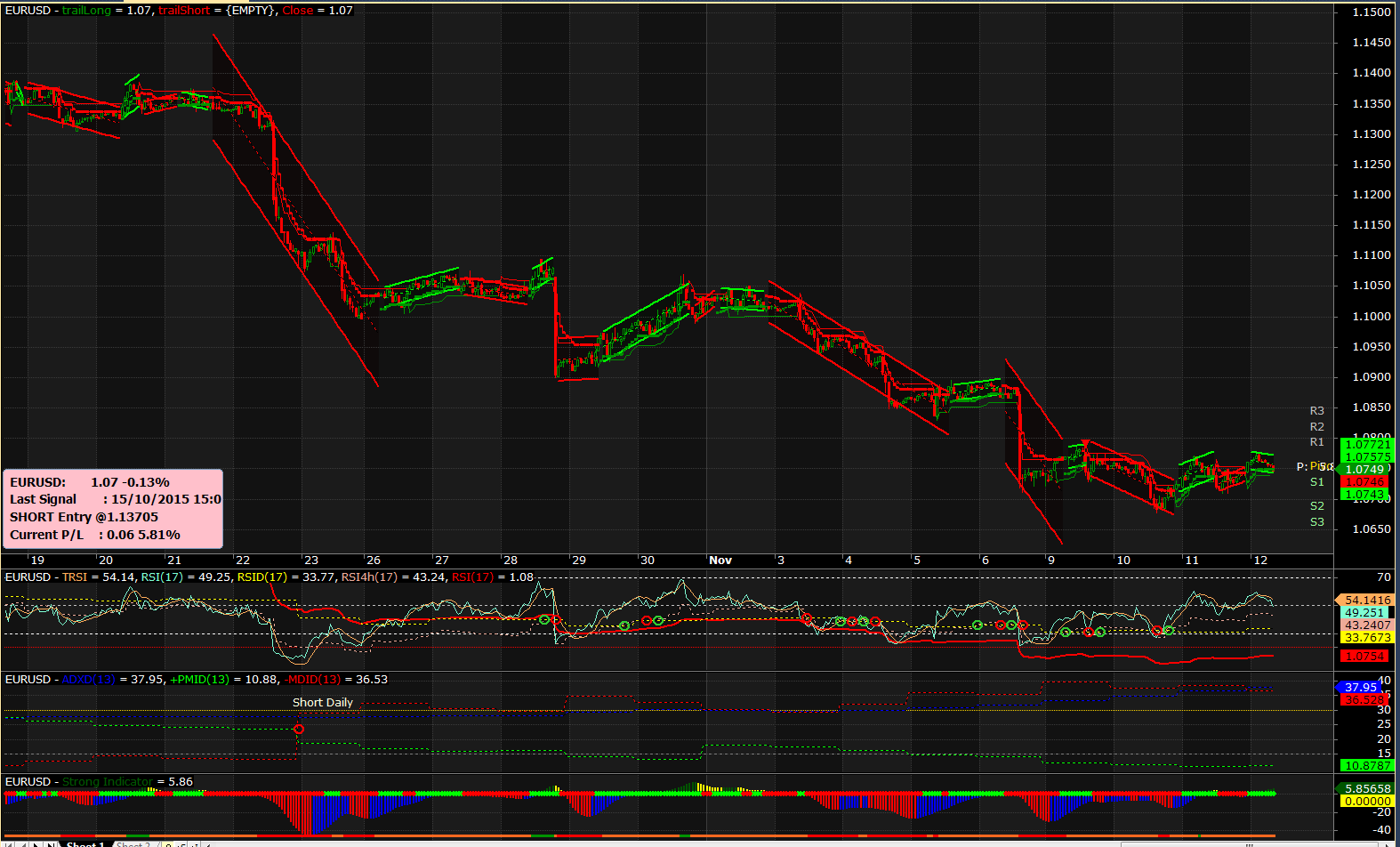The height and width of the screenshot is (847, 1400).
Task: Click the R1 resistance pivot label
Action: [1316, 441]
